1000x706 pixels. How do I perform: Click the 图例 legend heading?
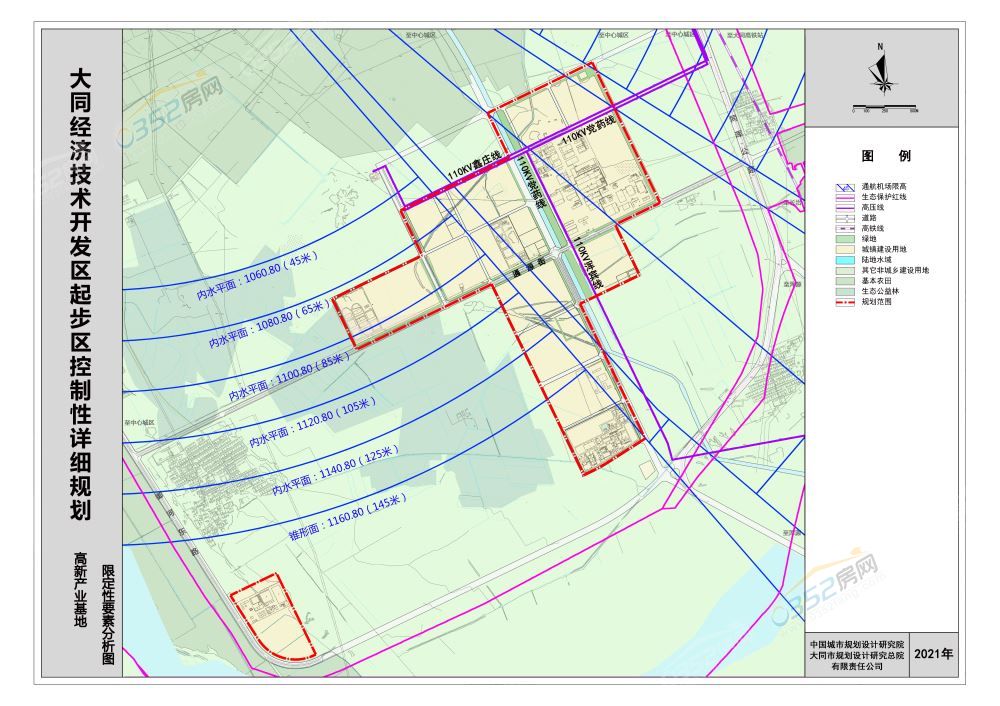(x=886, y=156)
